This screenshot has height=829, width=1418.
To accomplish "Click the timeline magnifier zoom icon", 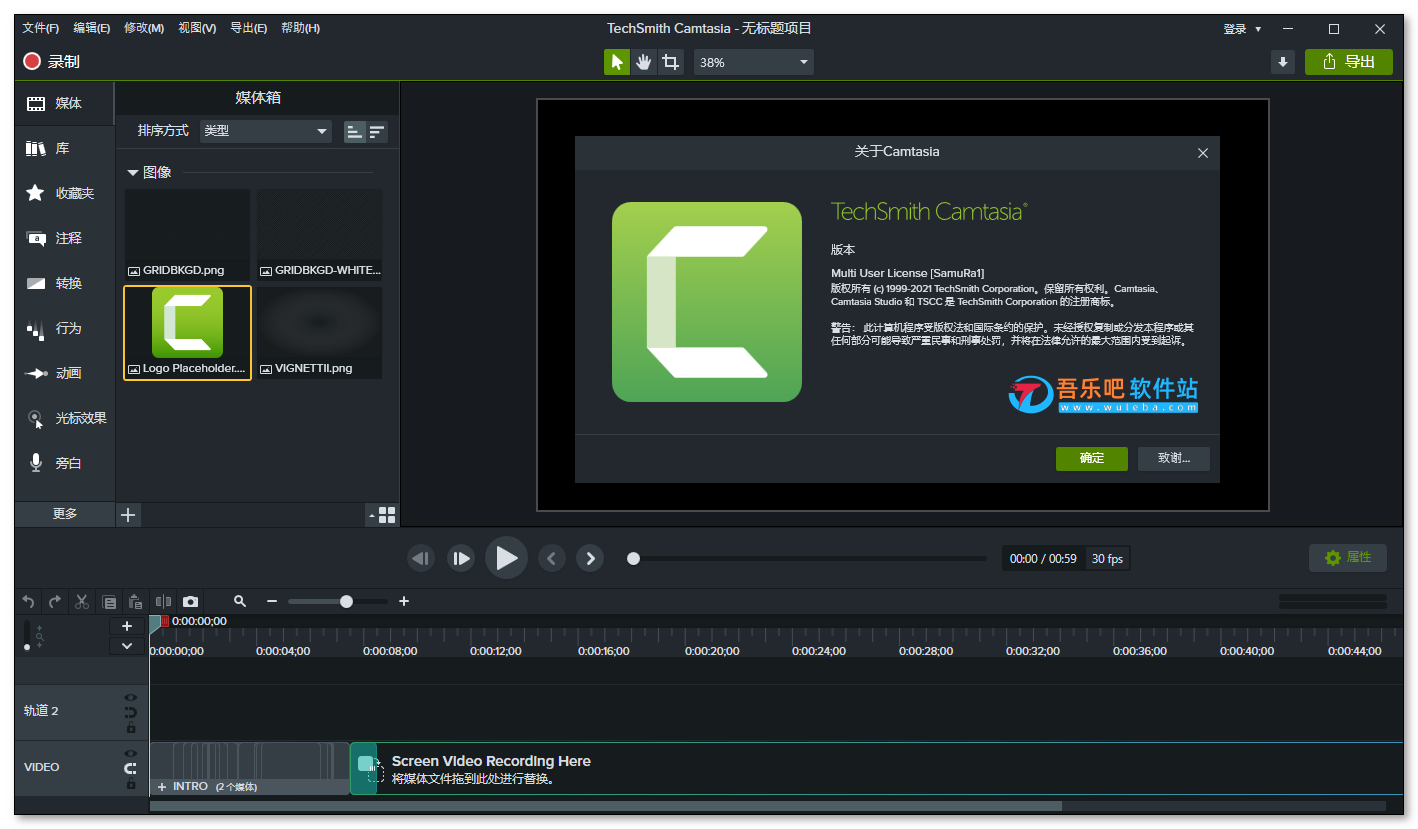I will tap(240, 601).
